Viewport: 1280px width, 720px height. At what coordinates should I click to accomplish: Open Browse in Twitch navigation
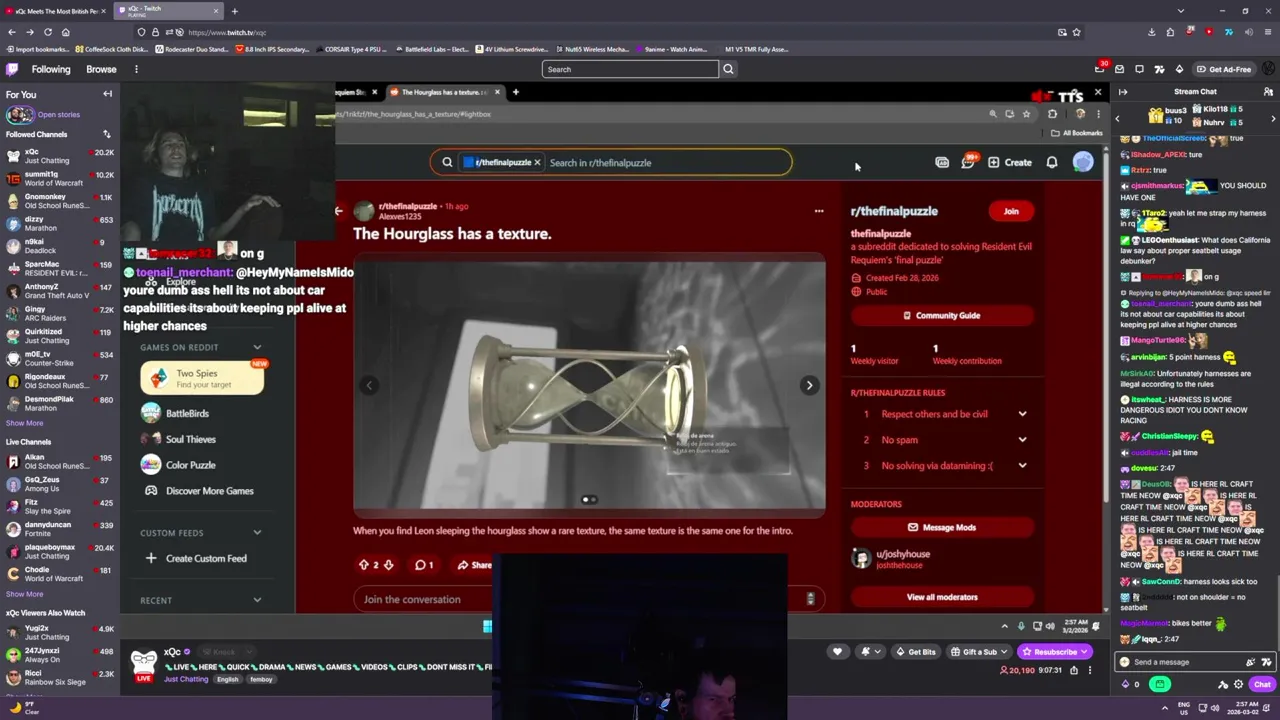coord(101,69)
